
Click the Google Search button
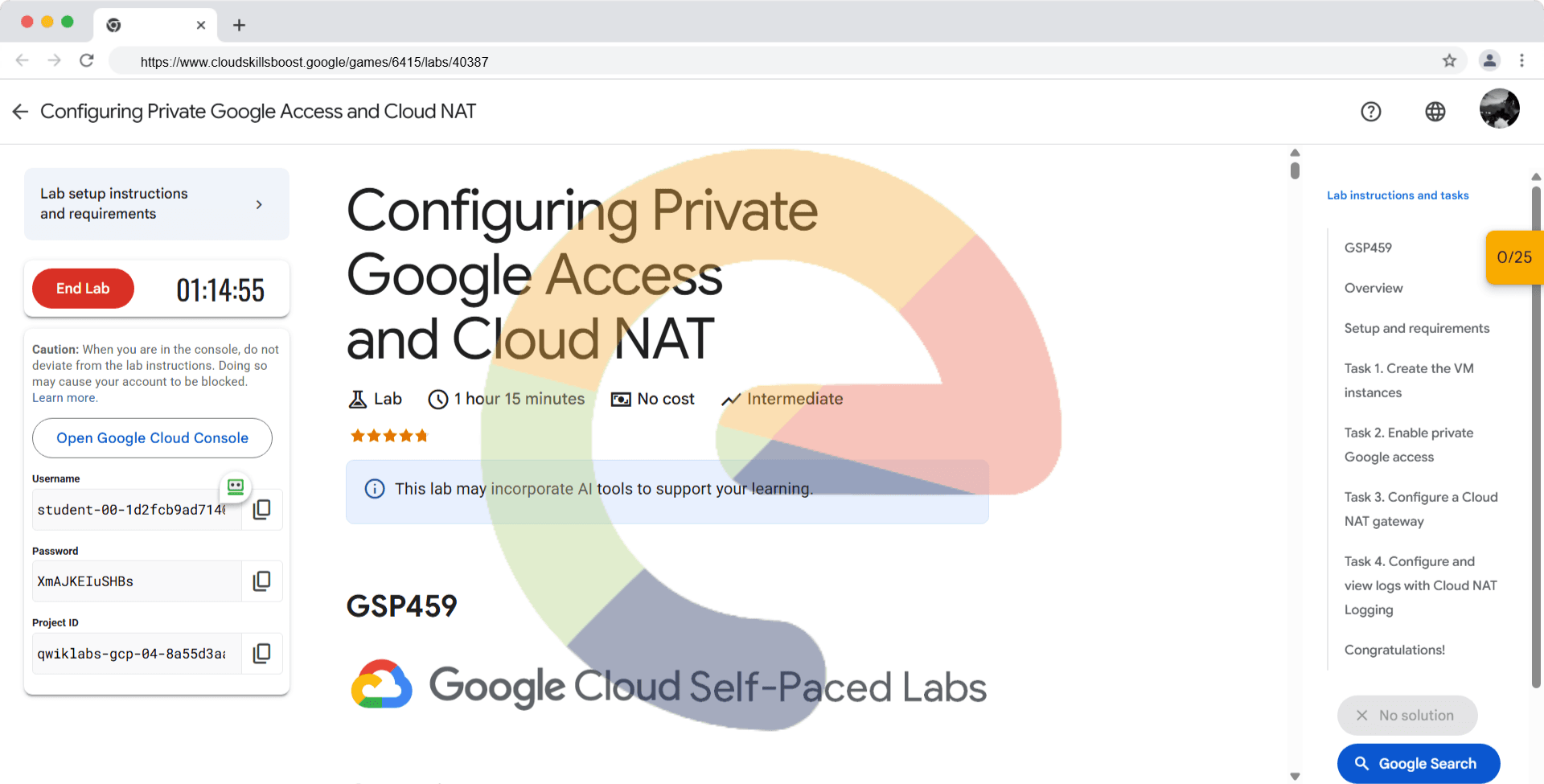1418,763
